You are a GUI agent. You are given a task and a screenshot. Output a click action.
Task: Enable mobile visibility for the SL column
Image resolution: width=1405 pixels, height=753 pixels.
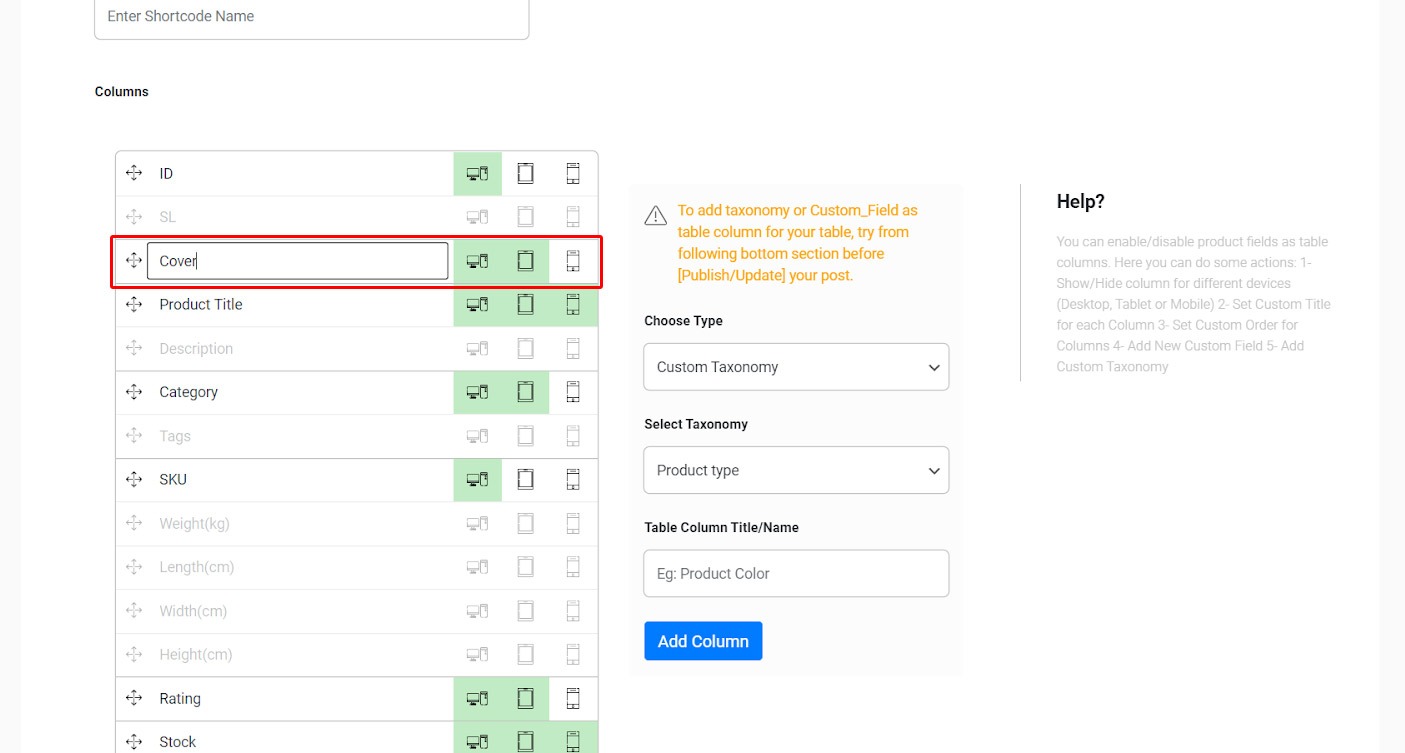573,217
